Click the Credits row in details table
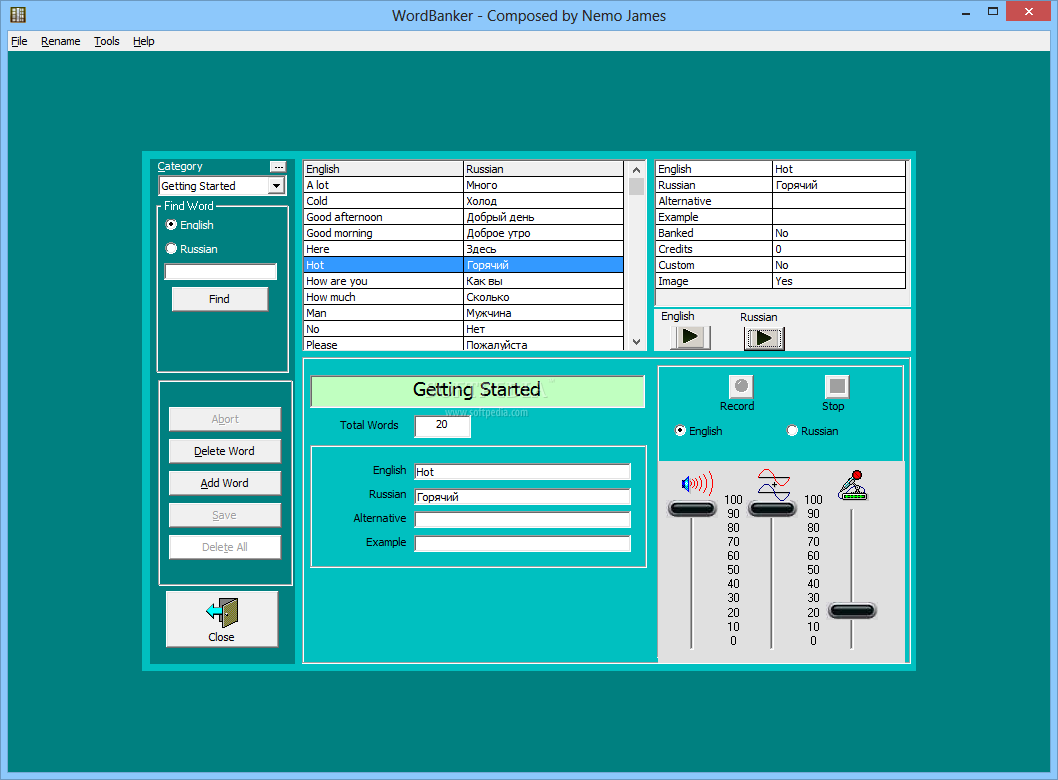The height and width of the screenshot is (780, 1058). 780,249
